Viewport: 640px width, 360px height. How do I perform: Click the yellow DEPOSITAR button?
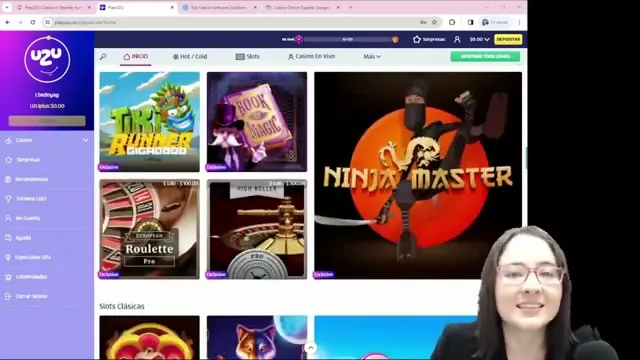[x=508, y=39]
